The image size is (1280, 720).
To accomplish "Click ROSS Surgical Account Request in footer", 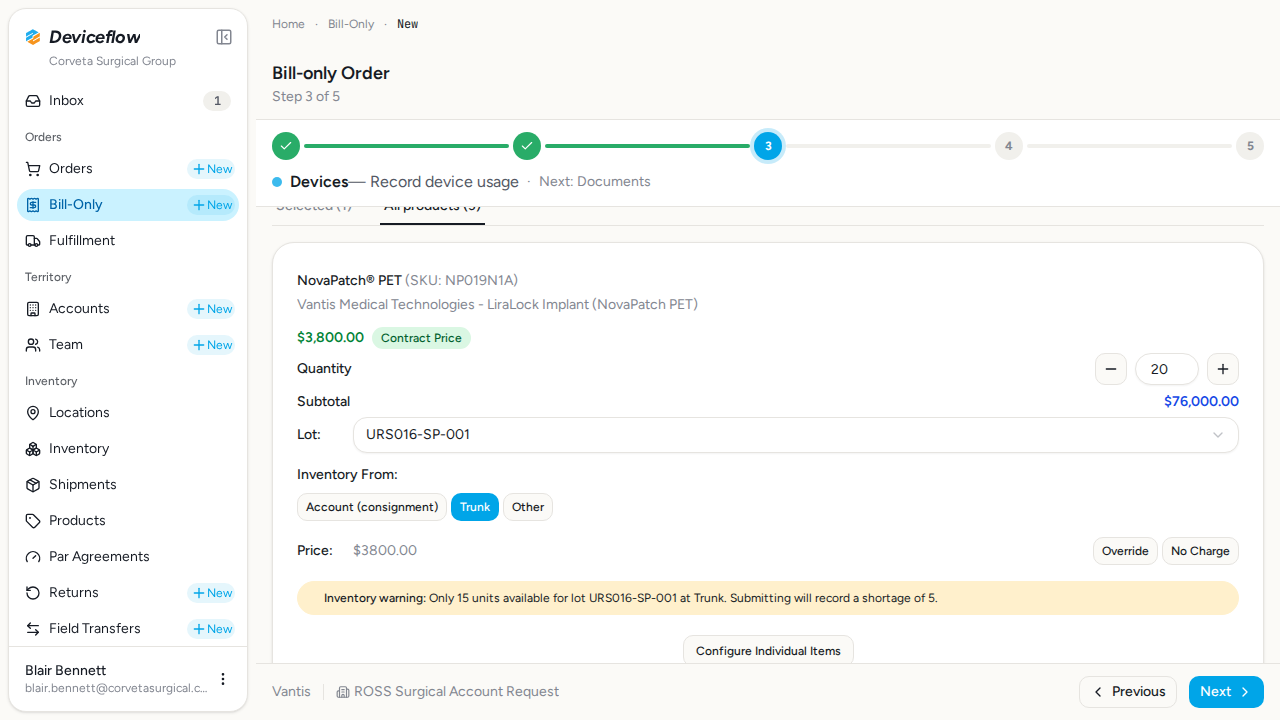I will pyautogui.click(x=447, y=692).
